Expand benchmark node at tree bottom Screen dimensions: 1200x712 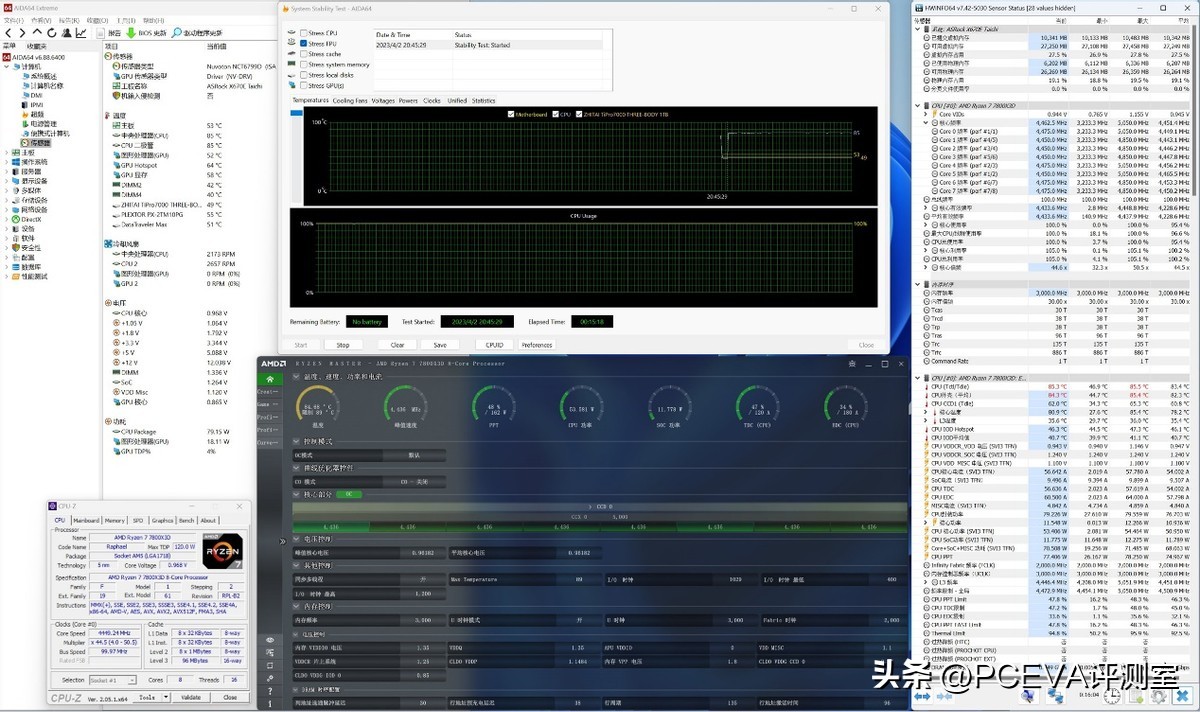coord(6,276)
